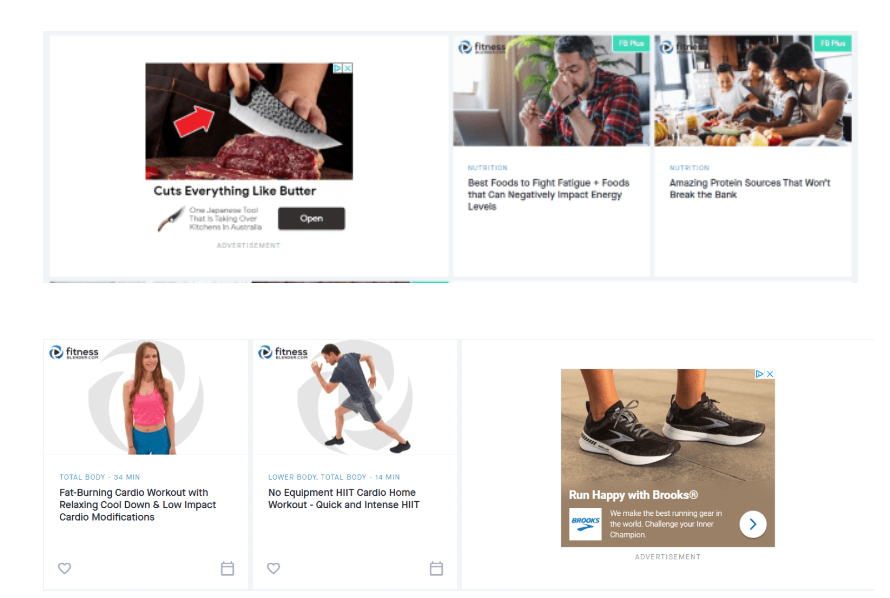The width and height of the screenshot is (890, 598).
Task: Click the family cooking article image
Action: pyautogui.click(x=753, y=91)
